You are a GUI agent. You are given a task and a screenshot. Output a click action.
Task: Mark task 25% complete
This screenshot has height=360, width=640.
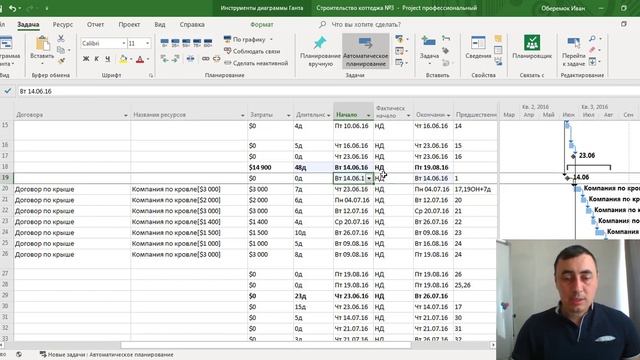tap(176, 42)
